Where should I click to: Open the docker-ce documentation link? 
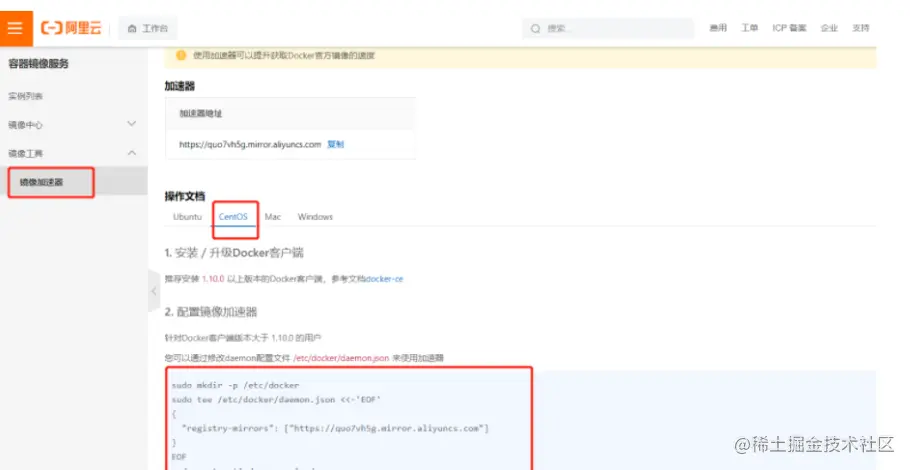(x=384, y=279)
